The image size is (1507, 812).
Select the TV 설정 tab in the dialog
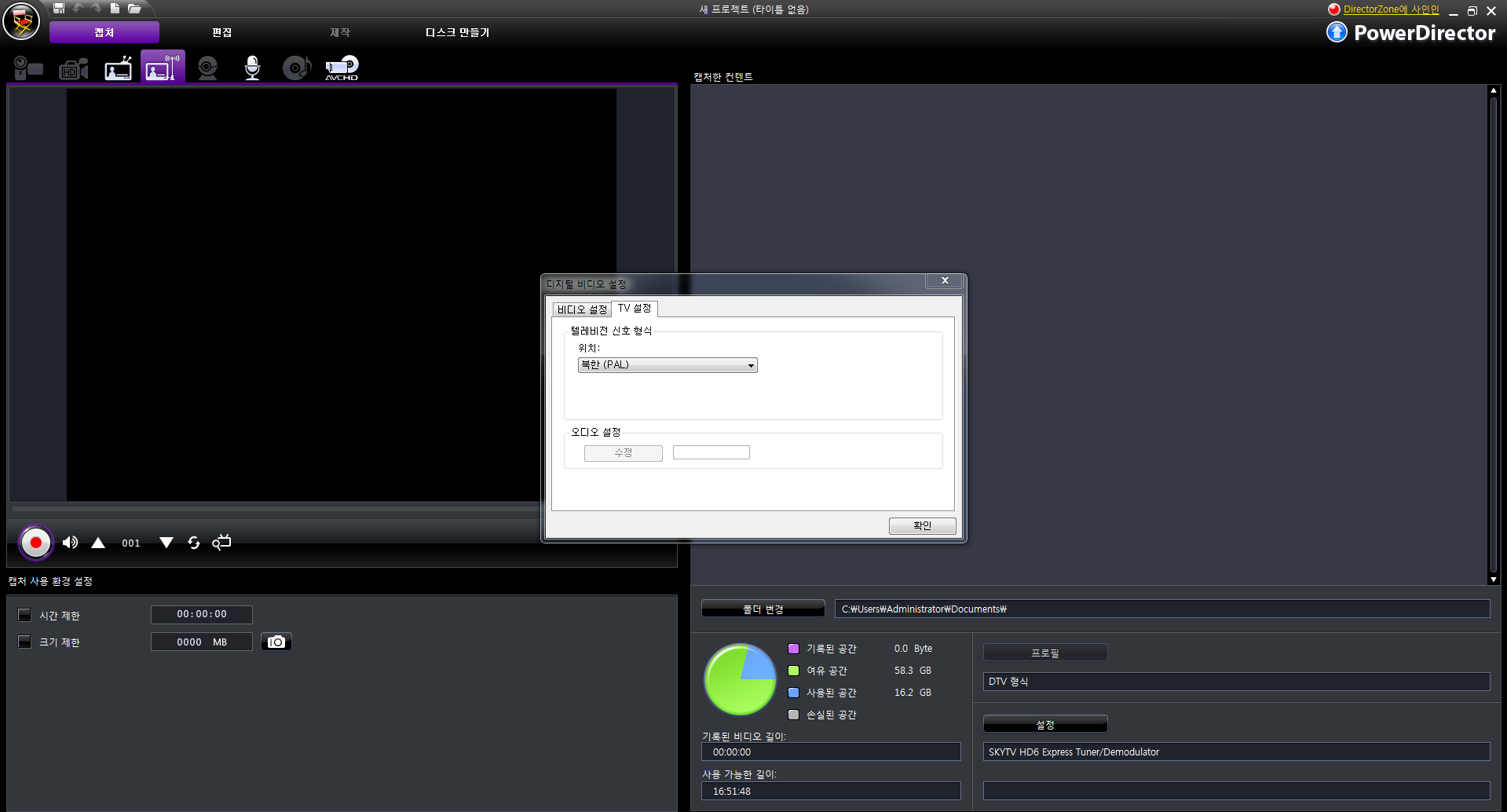coord(635,308)
